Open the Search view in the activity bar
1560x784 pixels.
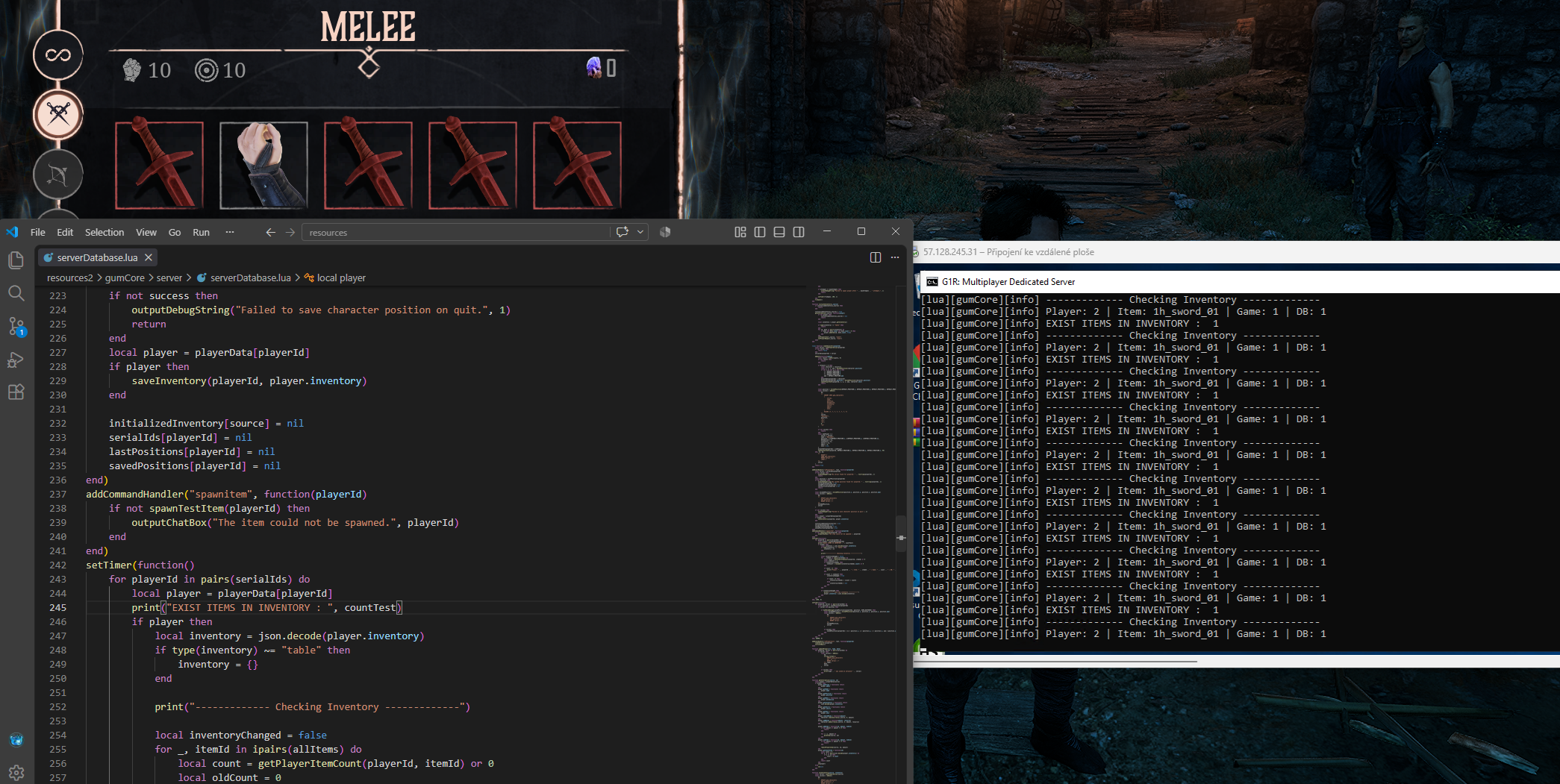(x=16, y=293)
